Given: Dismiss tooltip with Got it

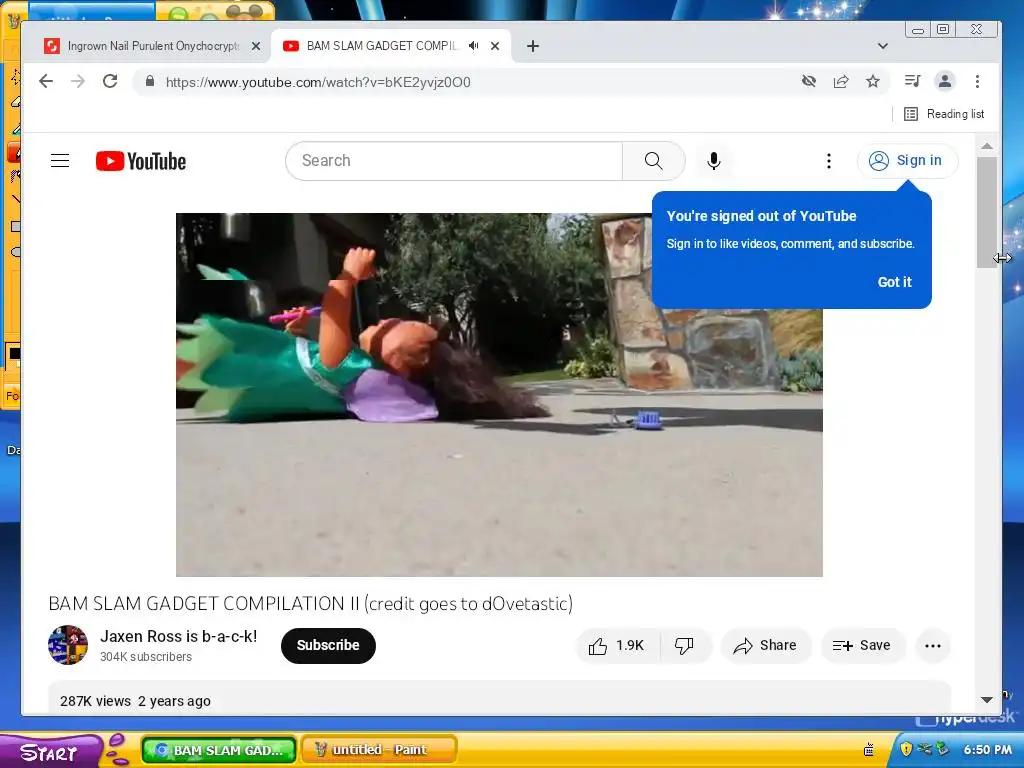Looking at the screenshot, I should [894, 282].
